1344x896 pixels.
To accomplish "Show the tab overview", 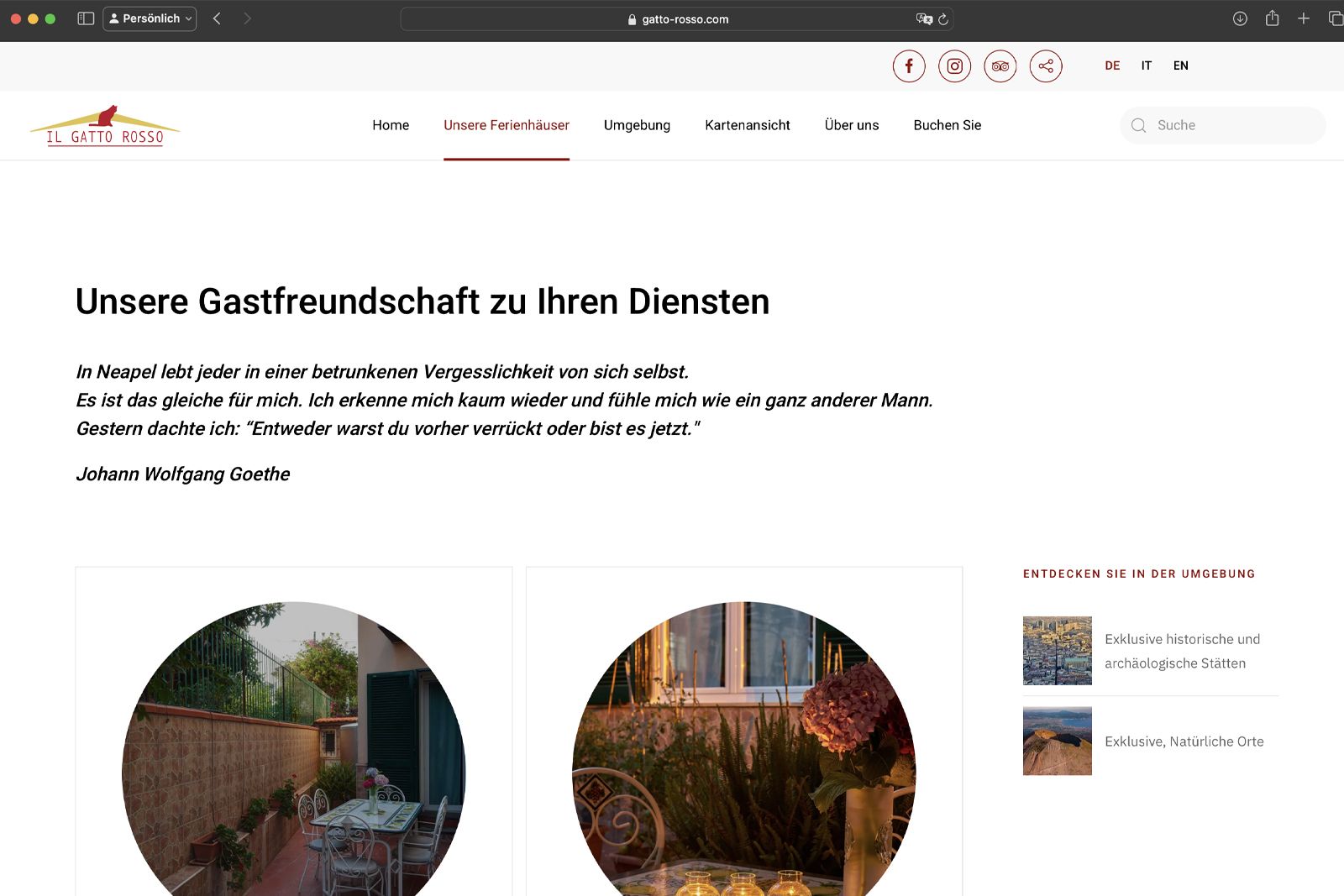I will [1336, 18].
